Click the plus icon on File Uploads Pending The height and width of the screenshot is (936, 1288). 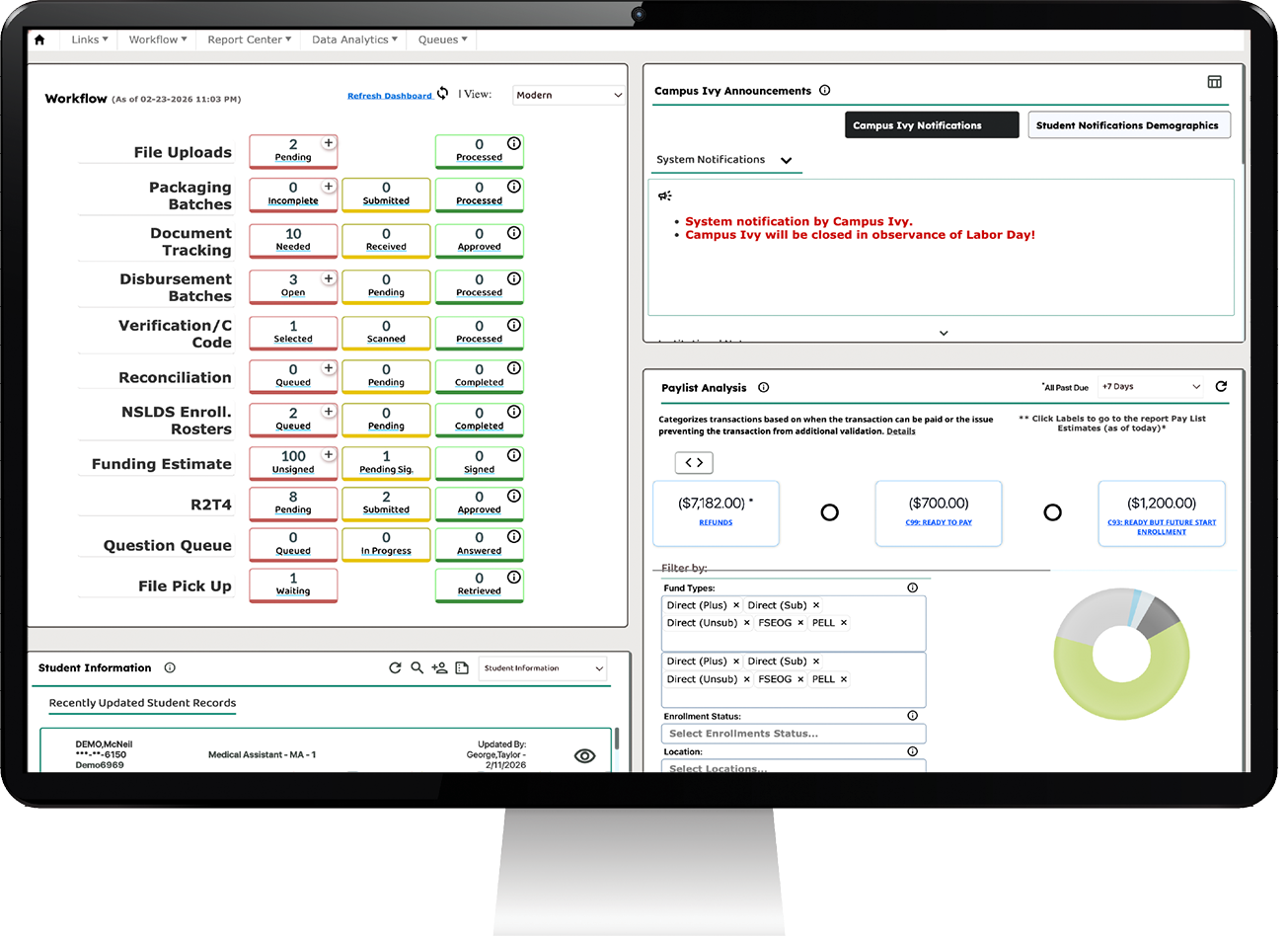329,143
